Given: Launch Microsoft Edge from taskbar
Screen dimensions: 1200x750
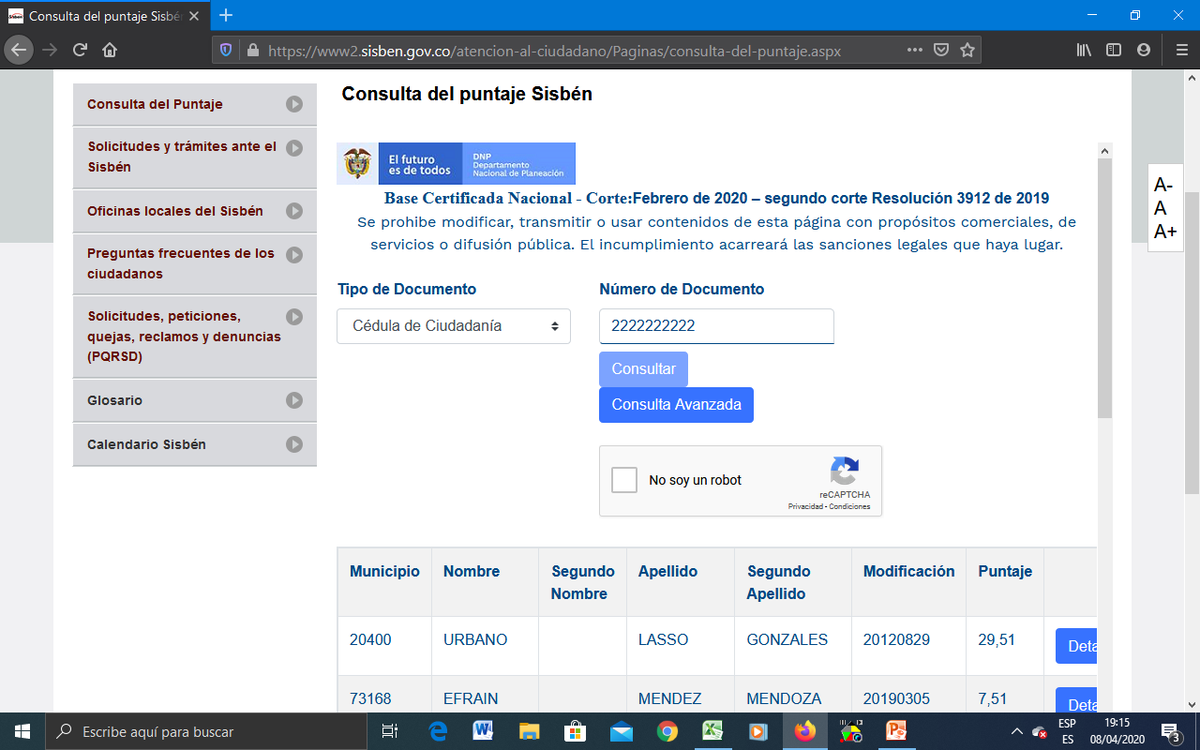Looking at the screenshot, I should (x=437, y=732).
